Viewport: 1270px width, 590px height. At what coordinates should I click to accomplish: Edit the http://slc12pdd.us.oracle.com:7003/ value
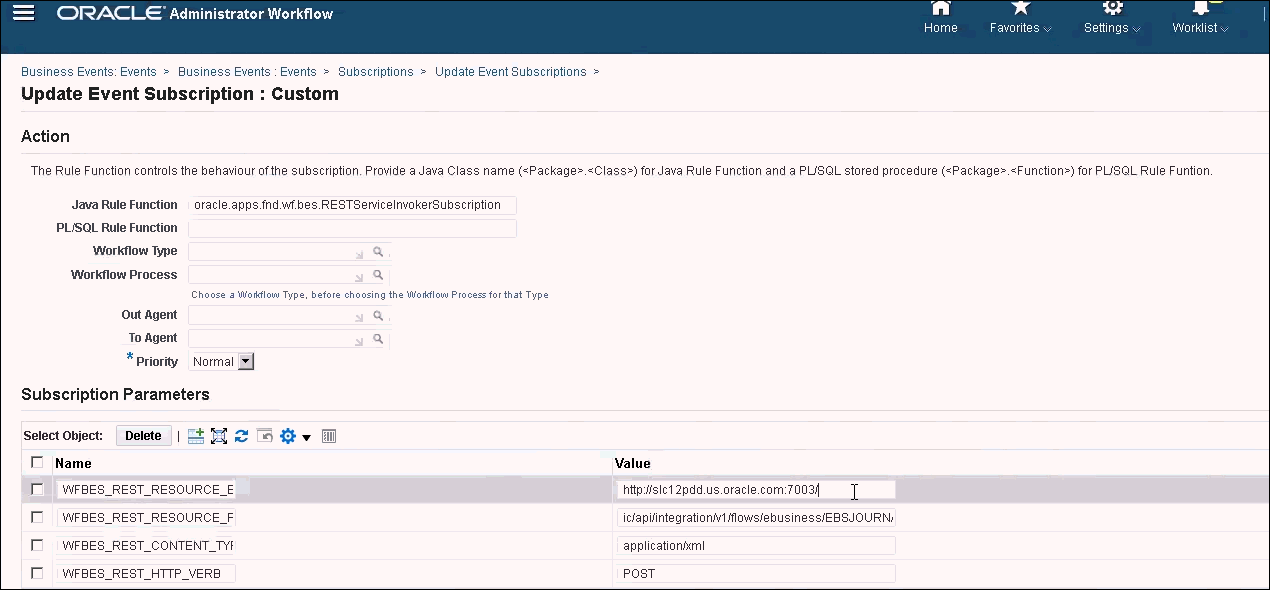(x=756, y=490)
